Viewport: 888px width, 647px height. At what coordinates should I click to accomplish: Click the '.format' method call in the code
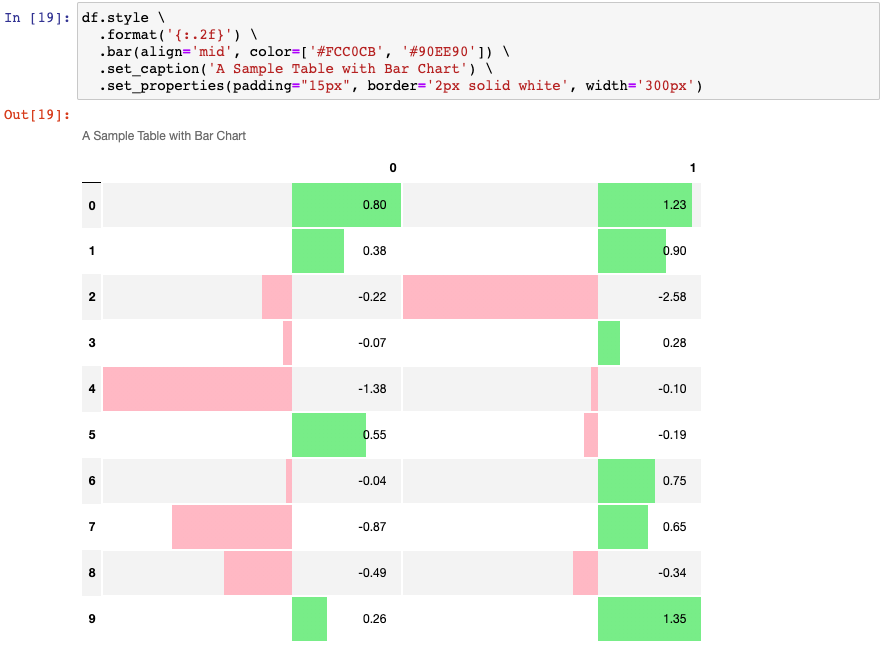pos(125,34)
